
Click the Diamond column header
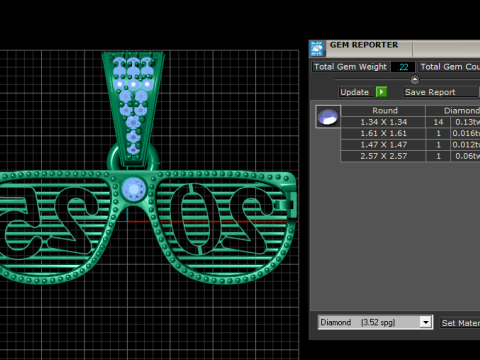point(453,111)
